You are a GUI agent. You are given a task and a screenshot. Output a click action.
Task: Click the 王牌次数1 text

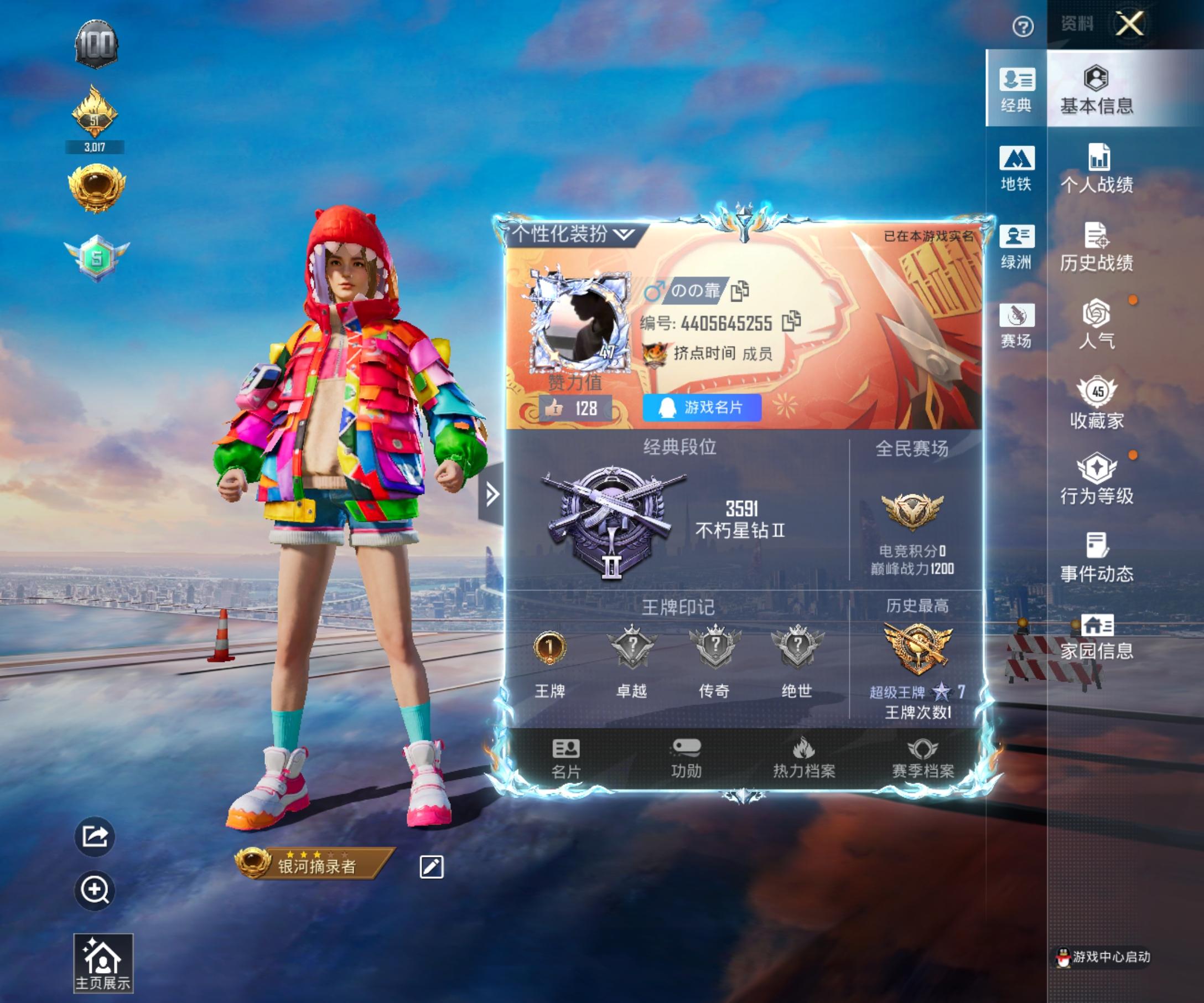click(918, 712)
